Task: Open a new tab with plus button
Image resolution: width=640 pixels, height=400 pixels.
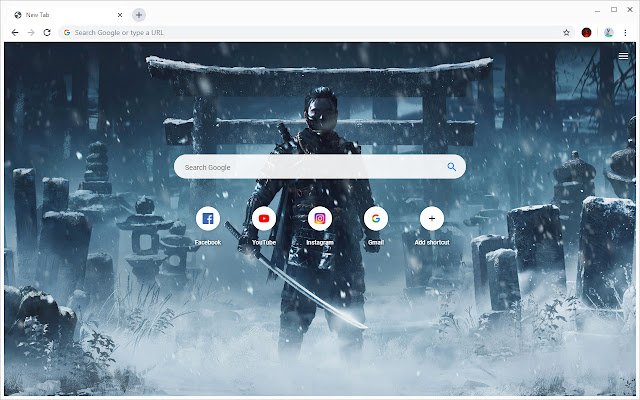Action: [x=139, y=15]
